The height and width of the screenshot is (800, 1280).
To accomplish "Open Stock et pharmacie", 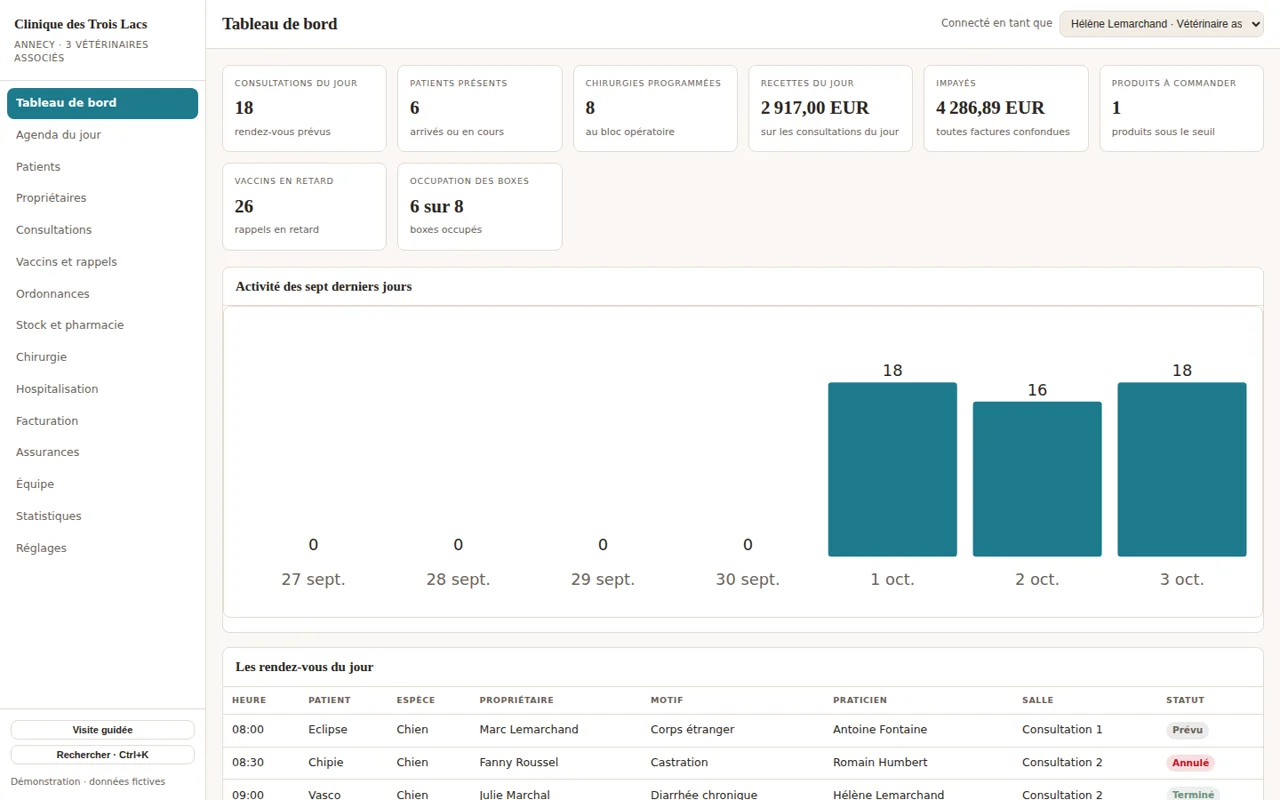I will click(102, 325).
